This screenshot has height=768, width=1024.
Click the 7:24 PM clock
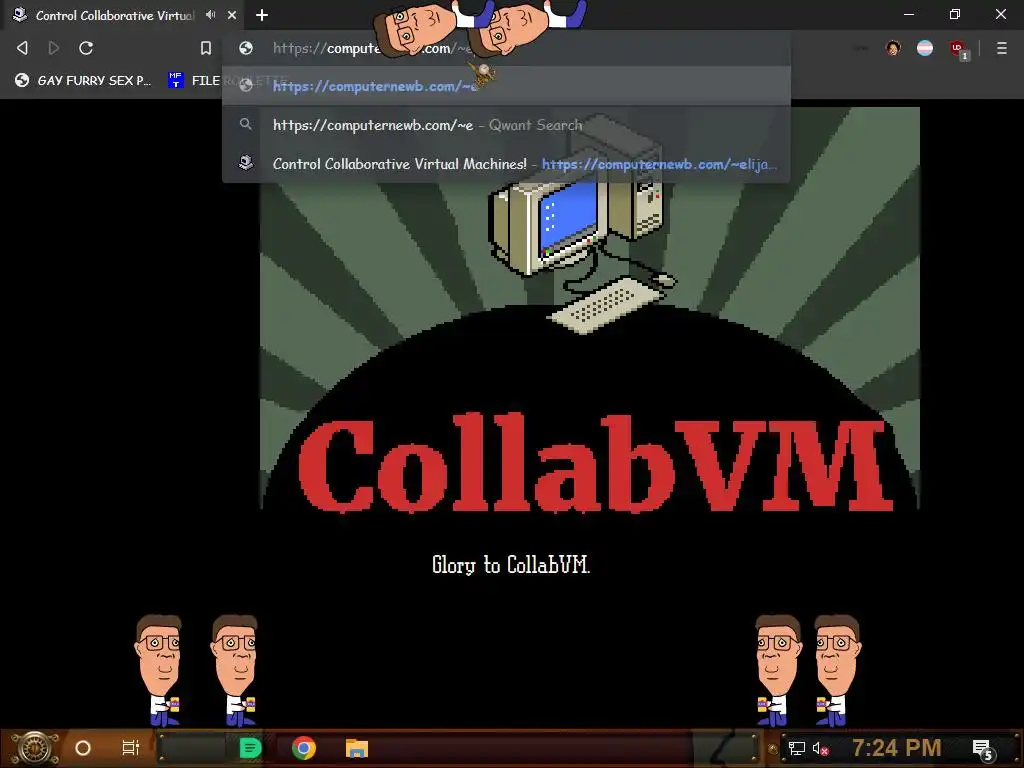tap(897, 747)
